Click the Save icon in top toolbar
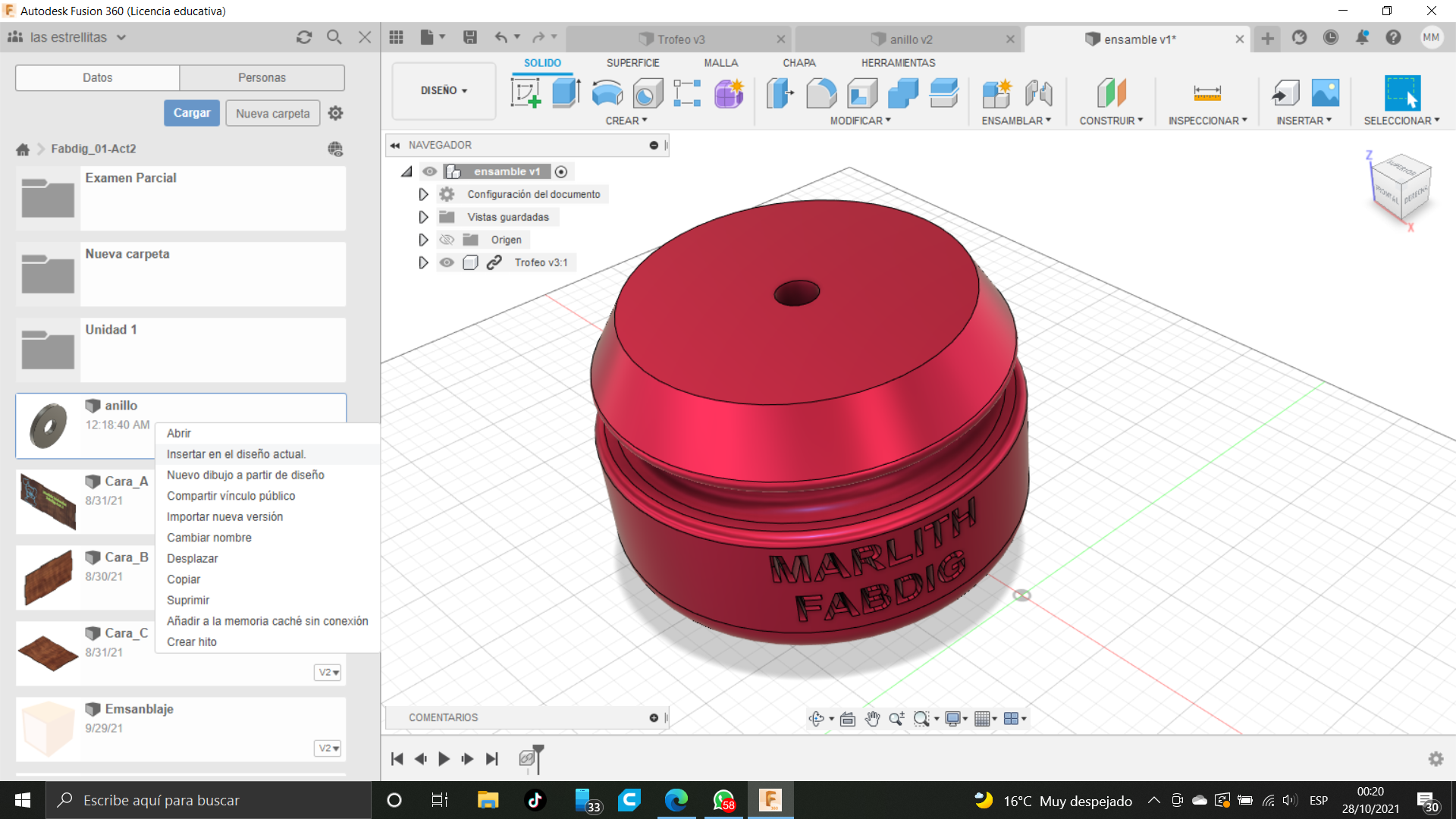This screenshot has height=819, width=1456. tap(470, 37)
